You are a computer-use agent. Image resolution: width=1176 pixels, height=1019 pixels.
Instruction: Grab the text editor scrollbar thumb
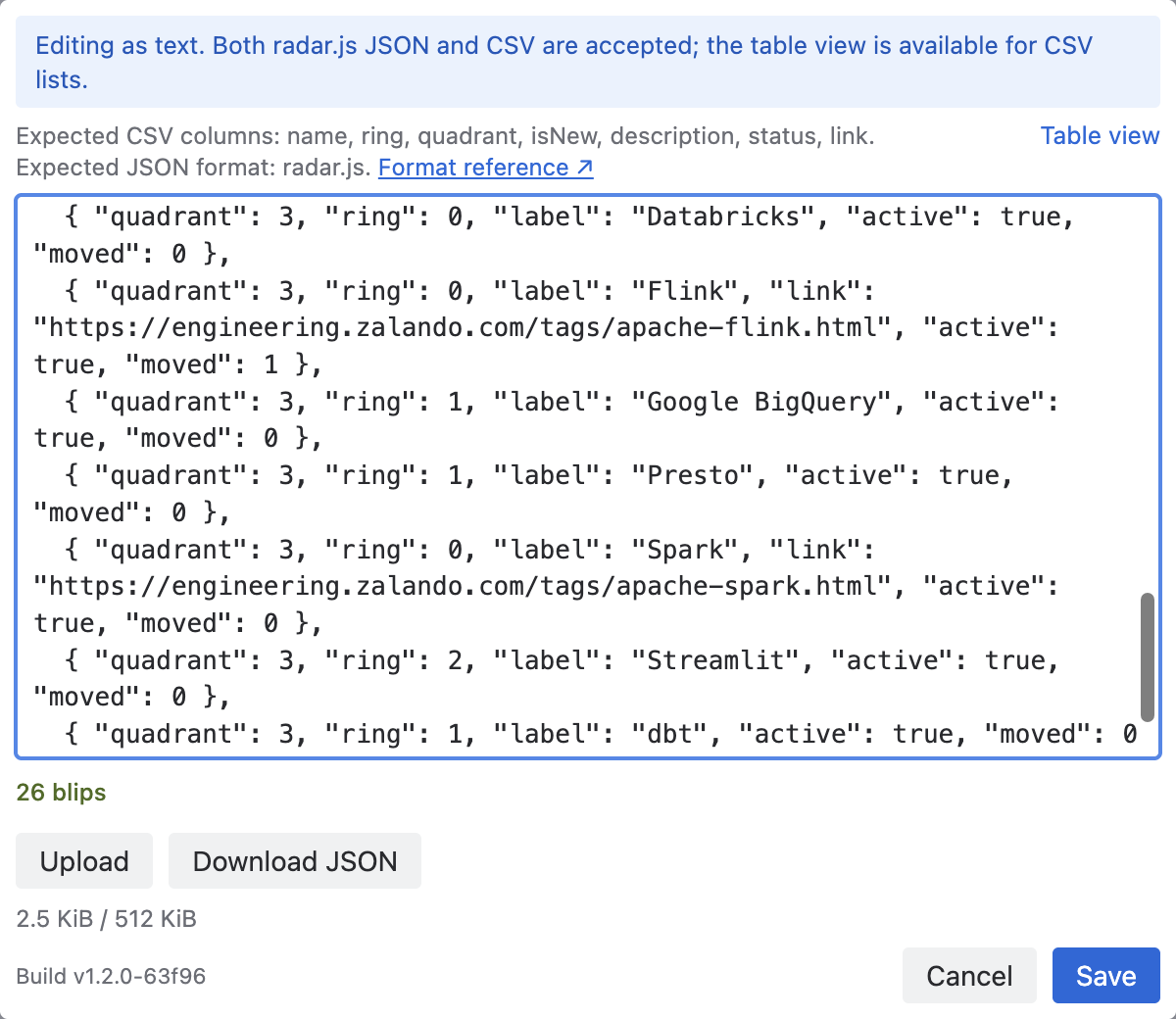pyautogui.click(x=1148, y=656)
